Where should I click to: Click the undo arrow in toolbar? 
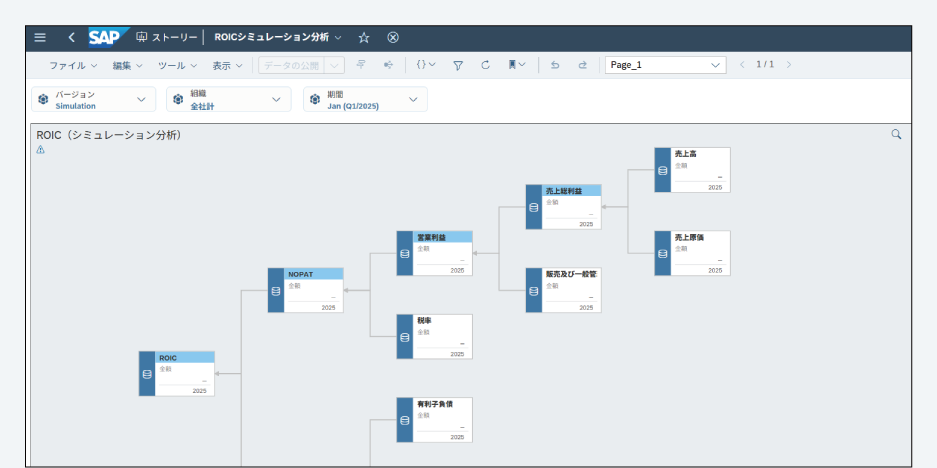(555, 65)
